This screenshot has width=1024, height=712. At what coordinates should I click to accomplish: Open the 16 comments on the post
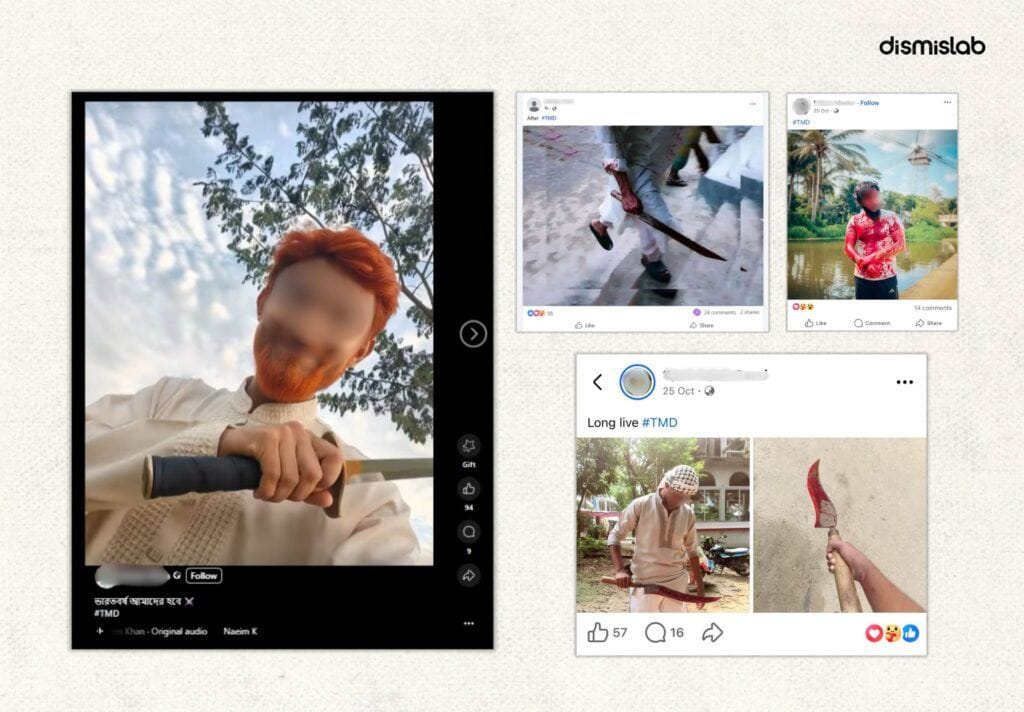(655, 632)
